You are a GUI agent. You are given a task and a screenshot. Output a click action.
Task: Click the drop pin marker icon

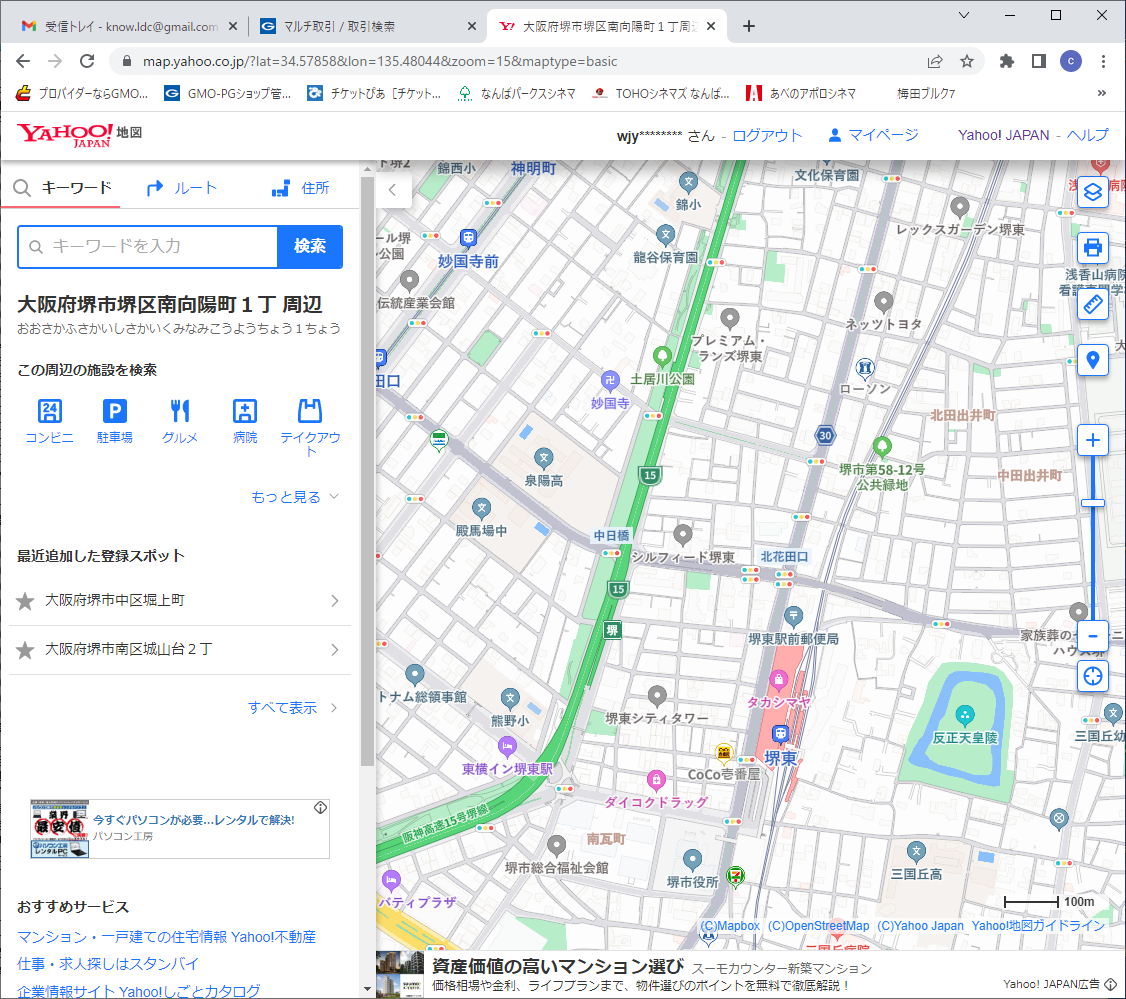[1093, 359]
